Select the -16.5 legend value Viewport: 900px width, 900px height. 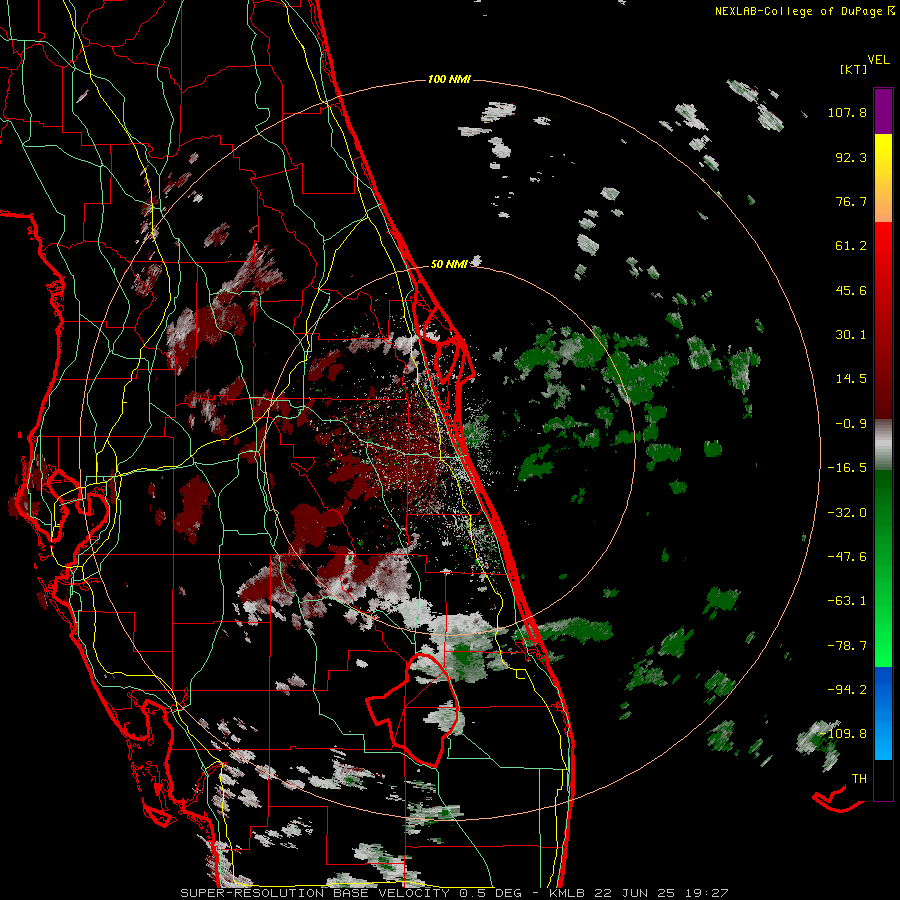tap(847, 468)
